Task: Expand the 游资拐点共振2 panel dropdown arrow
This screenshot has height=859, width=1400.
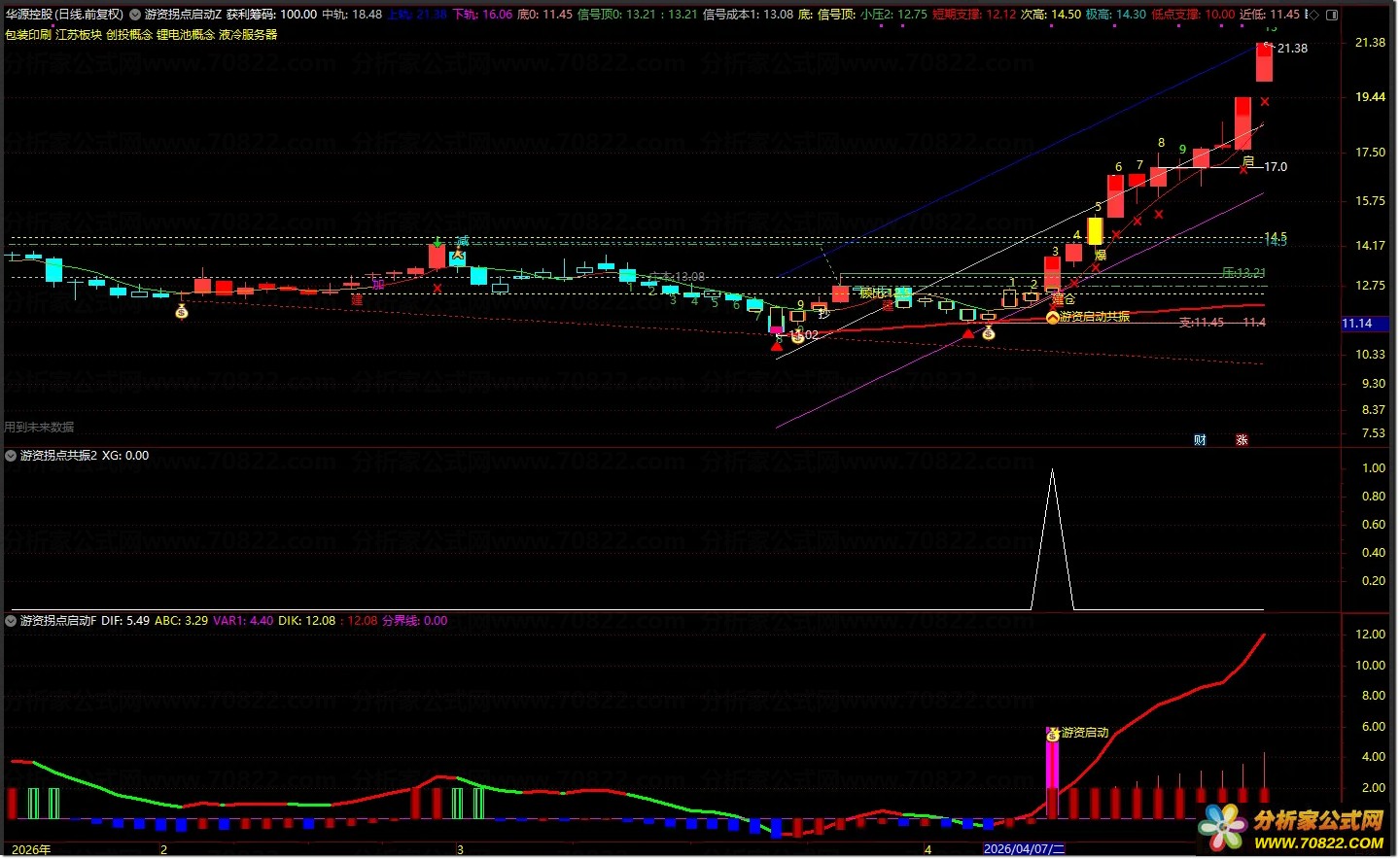Action: click(11, 455)
